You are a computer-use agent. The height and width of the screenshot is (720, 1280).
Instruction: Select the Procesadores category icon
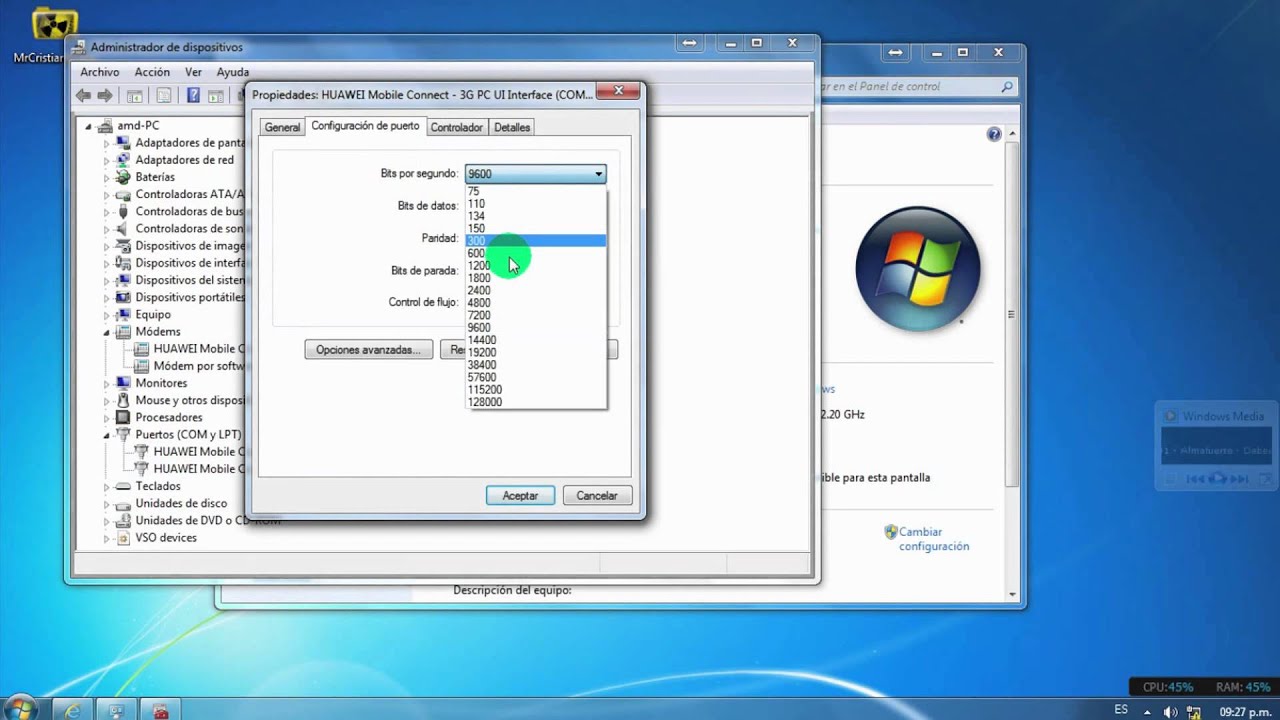(123, 417)
